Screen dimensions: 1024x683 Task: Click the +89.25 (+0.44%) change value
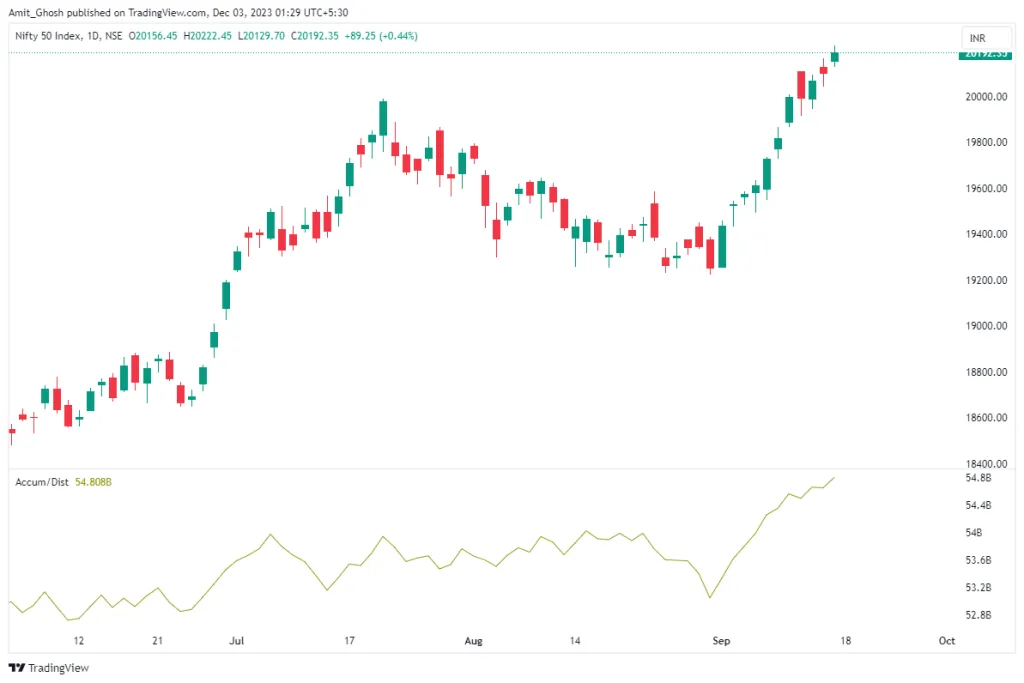[383, 36]
